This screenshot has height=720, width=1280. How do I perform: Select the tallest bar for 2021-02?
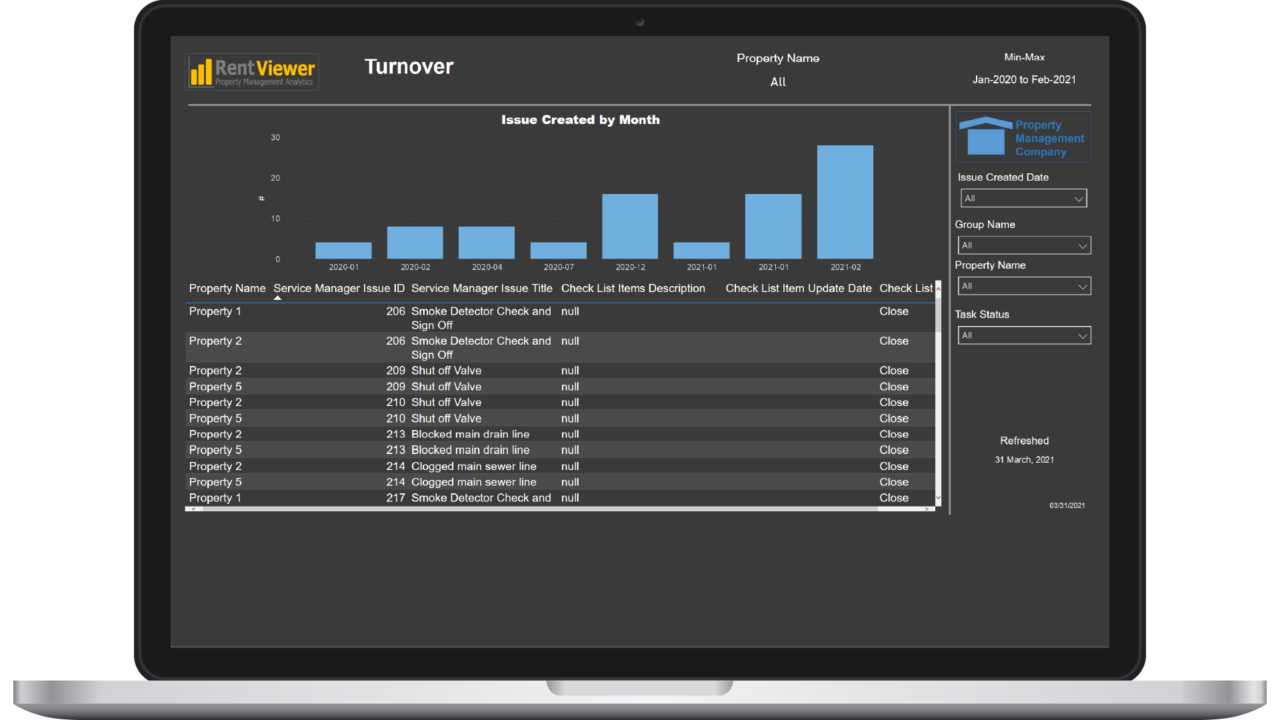(845, 200)
